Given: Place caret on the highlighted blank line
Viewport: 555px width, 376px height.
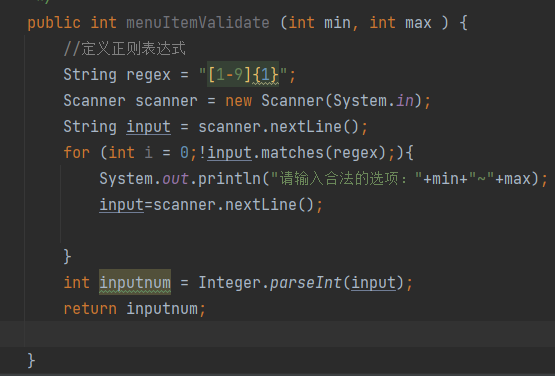Looking at the screenshot, I should coord(278,334).
